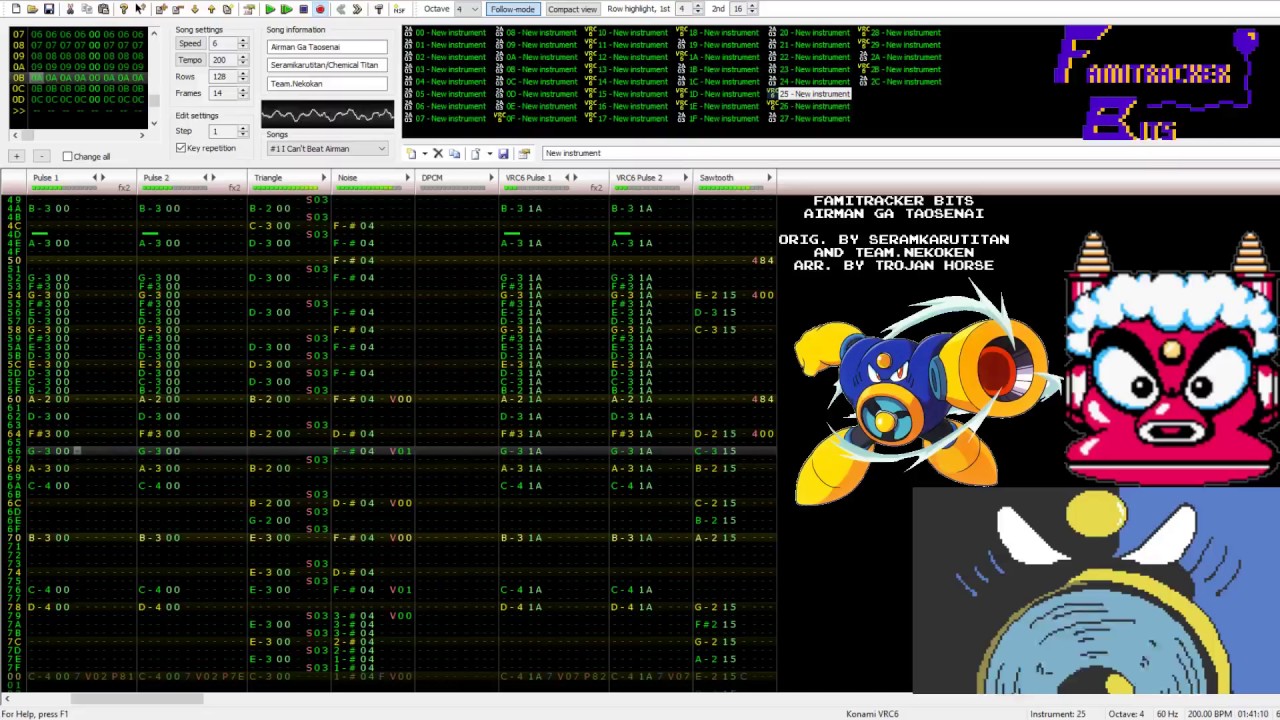Click the Tempo button in Song settings
The width and height of the screenshot is (1280, 720).
[190, 60]
